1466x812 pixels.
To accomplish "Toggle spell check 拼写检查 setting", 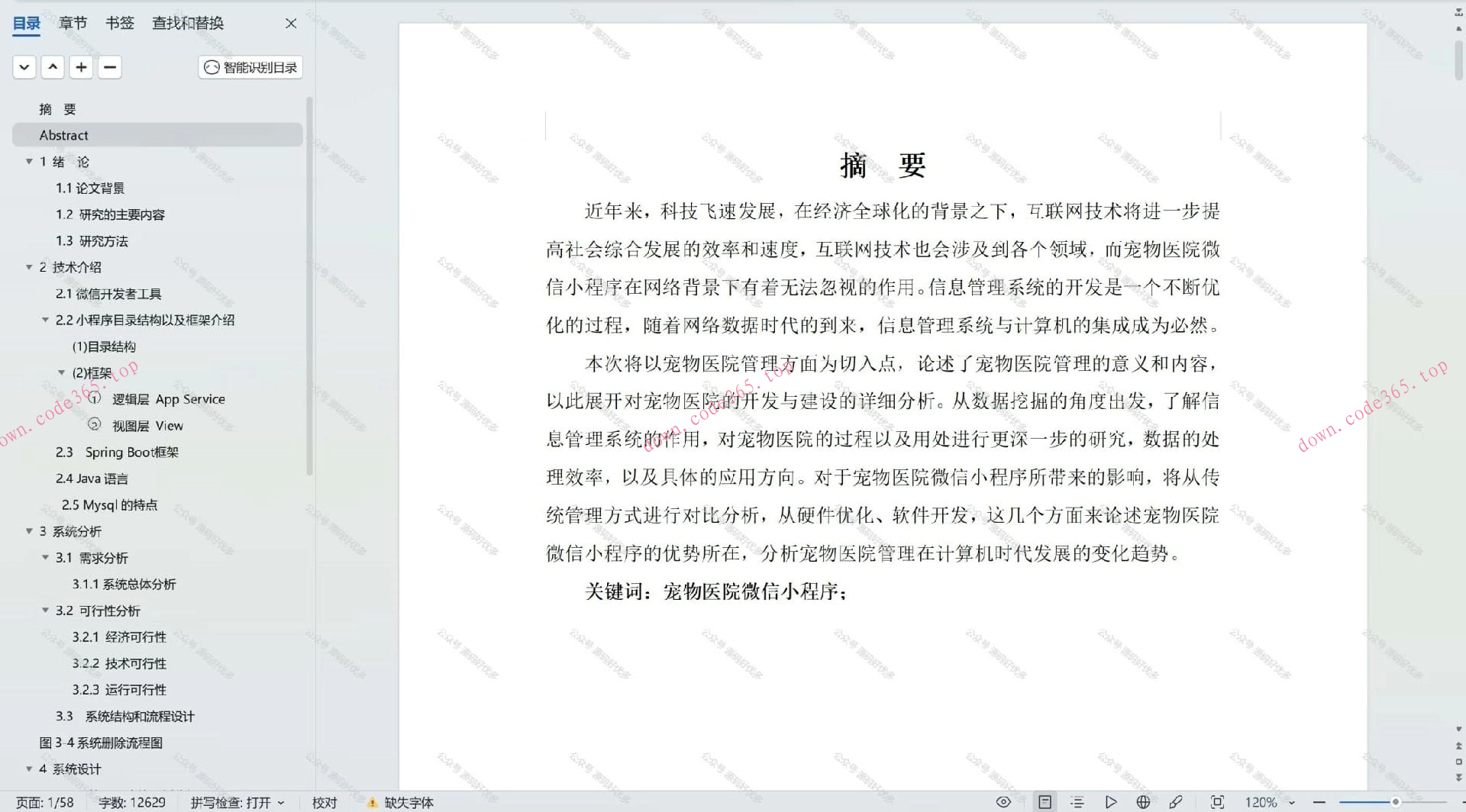I will [x=237, y=802].
